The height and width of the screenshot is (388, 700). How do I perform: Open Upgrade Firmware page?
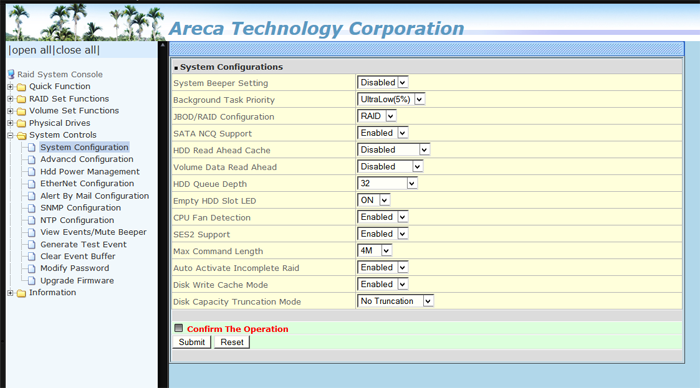(x=77, y=280)
